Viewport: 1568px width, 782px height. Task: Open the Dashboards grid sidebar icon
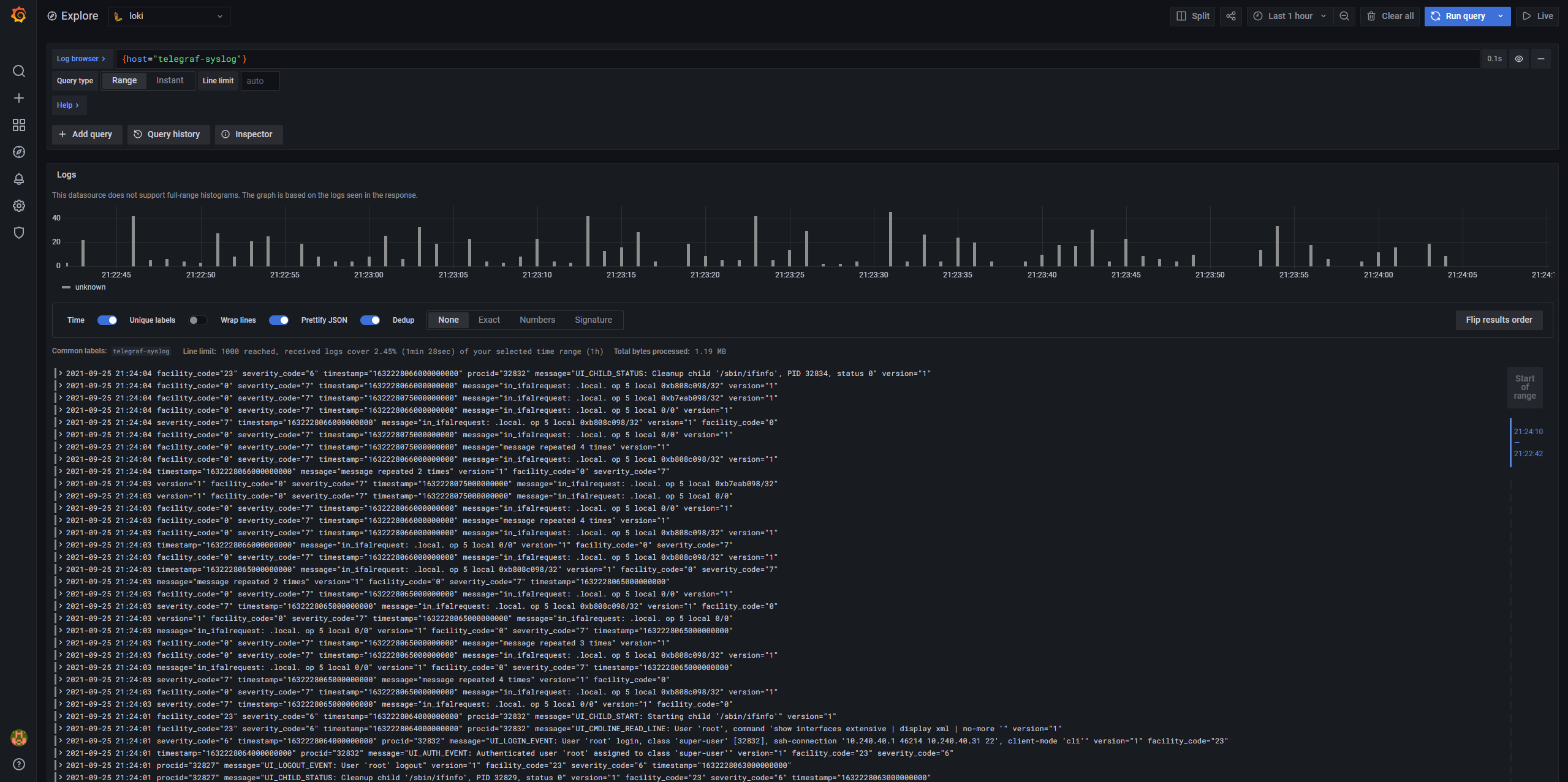point(19,125)
